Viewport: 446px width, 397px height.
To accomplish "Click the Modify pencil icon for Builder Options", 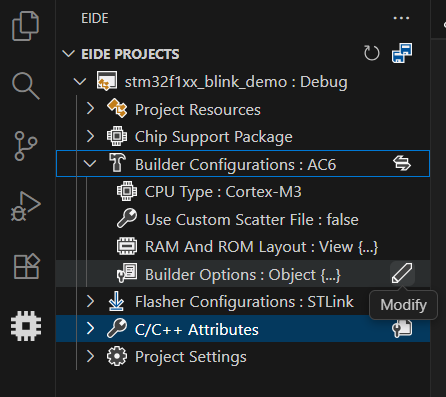I will point(402,273).
